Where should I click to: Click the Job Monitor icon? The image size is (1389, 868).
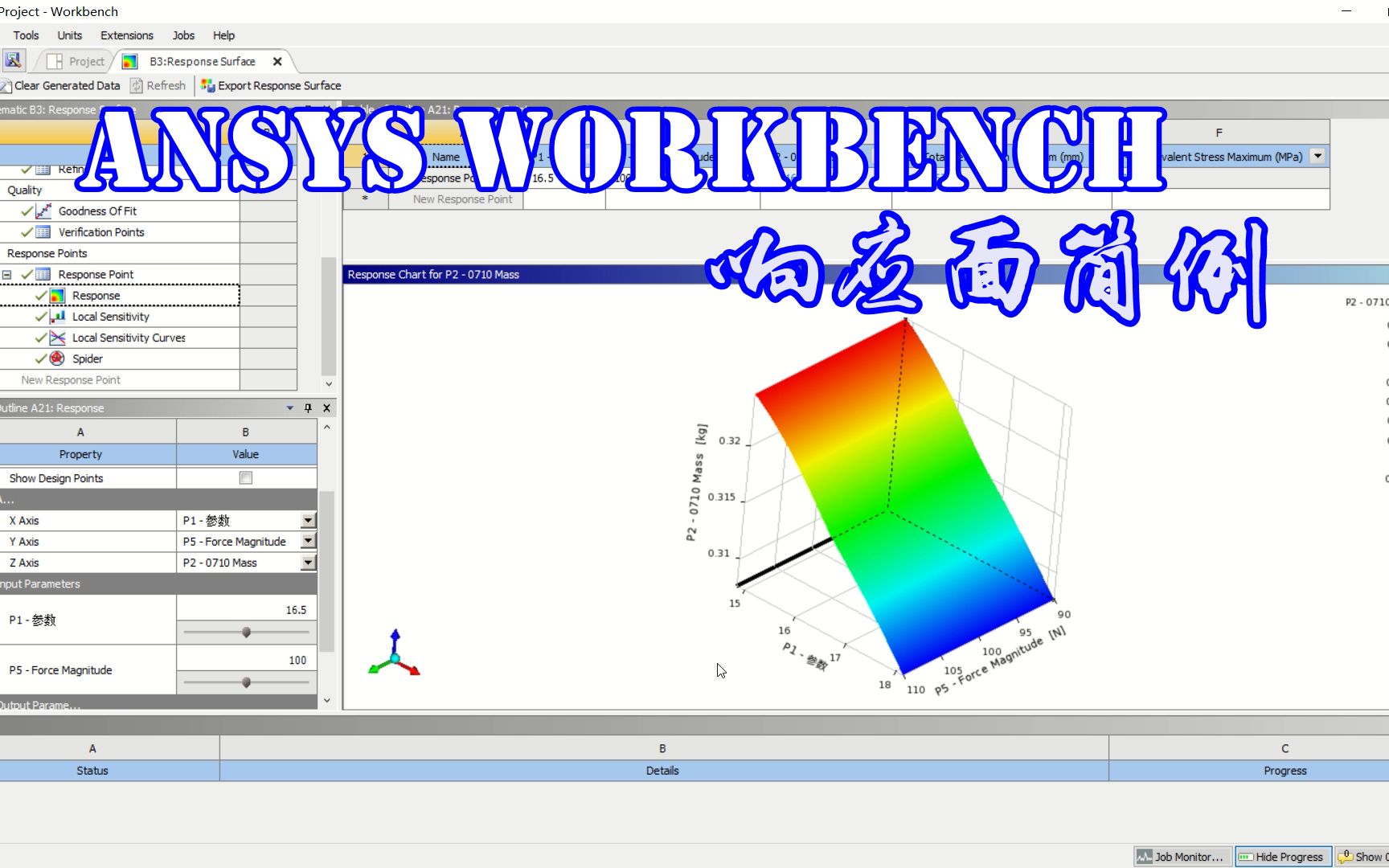click(x=1145, y=858)
